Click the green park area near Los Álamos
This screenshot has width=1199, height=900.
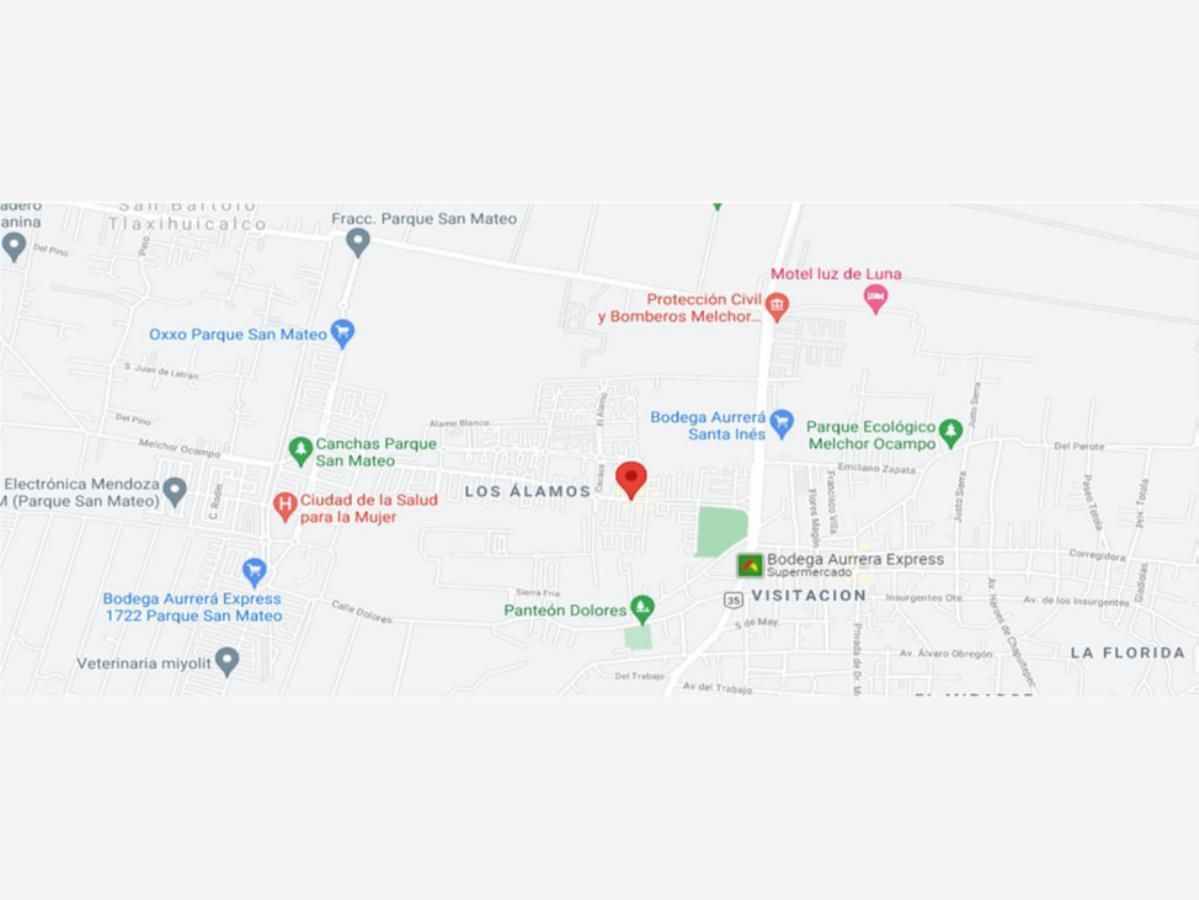coord(720,531)
